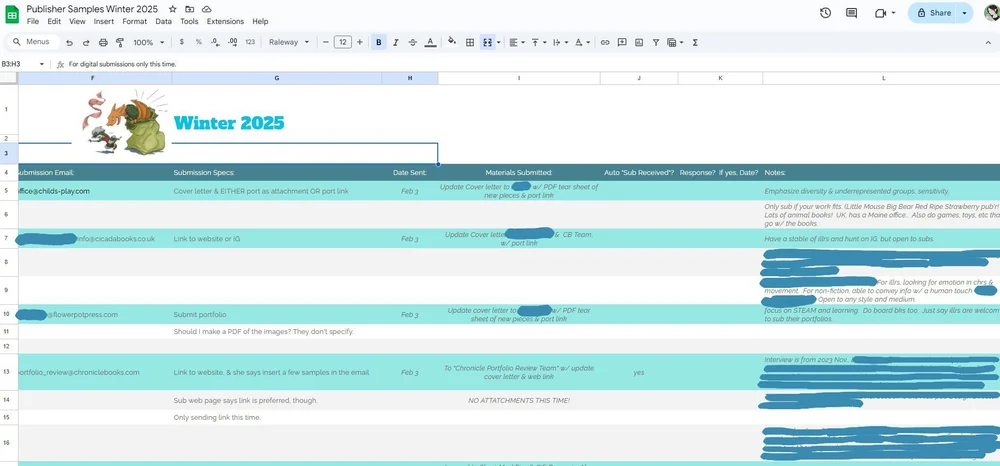
Task: Open Raleway font family dropdown
Action: click(x=289, y=42)
